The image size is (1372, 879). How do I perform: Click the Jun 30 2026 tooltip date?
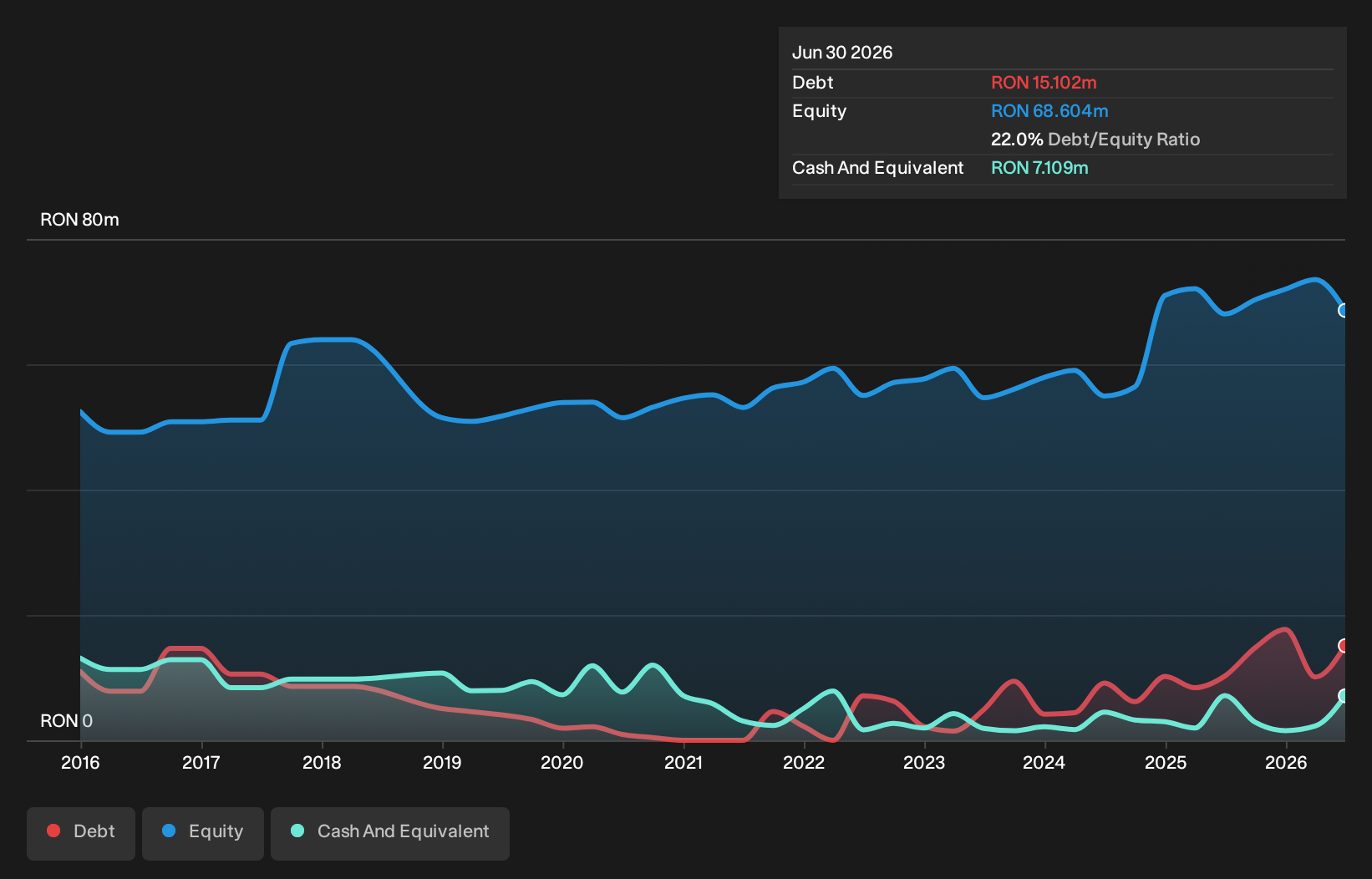(842, 53)
